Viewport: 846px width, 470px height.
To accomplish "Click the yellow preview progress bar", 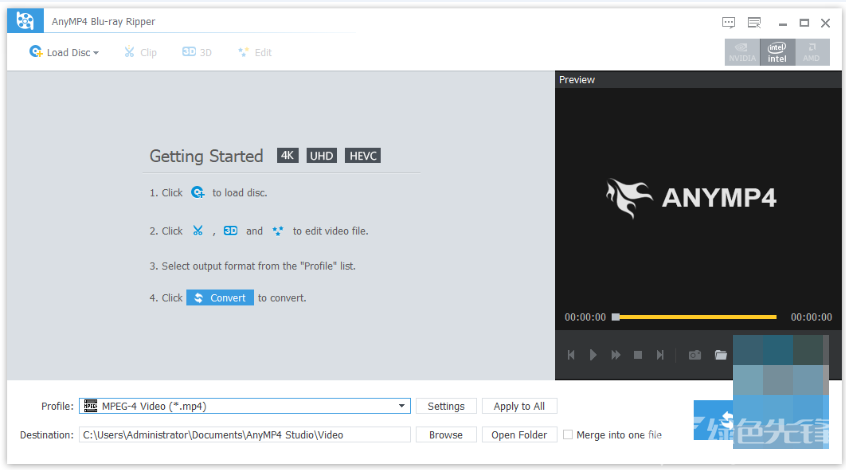I will 698,317.
